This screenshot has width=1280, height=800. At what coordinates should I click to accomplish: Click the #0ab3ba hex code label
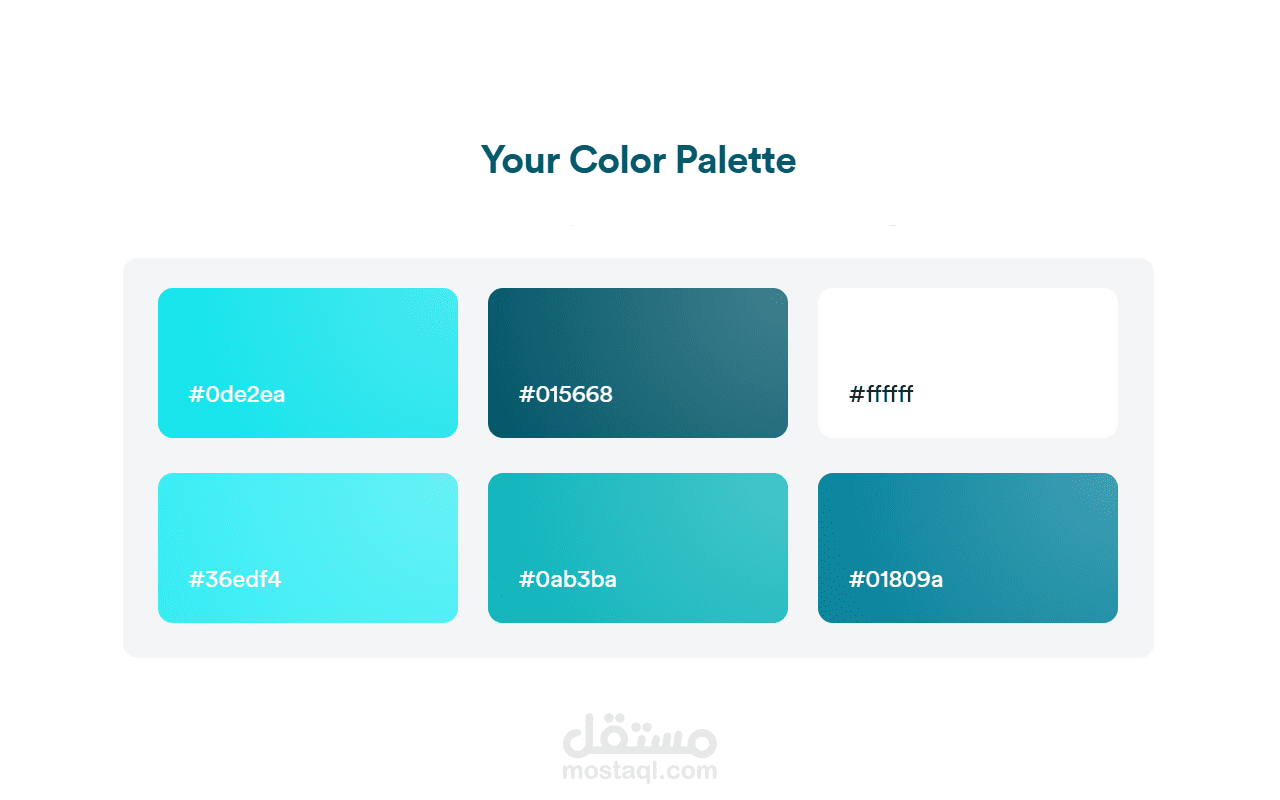568,579
